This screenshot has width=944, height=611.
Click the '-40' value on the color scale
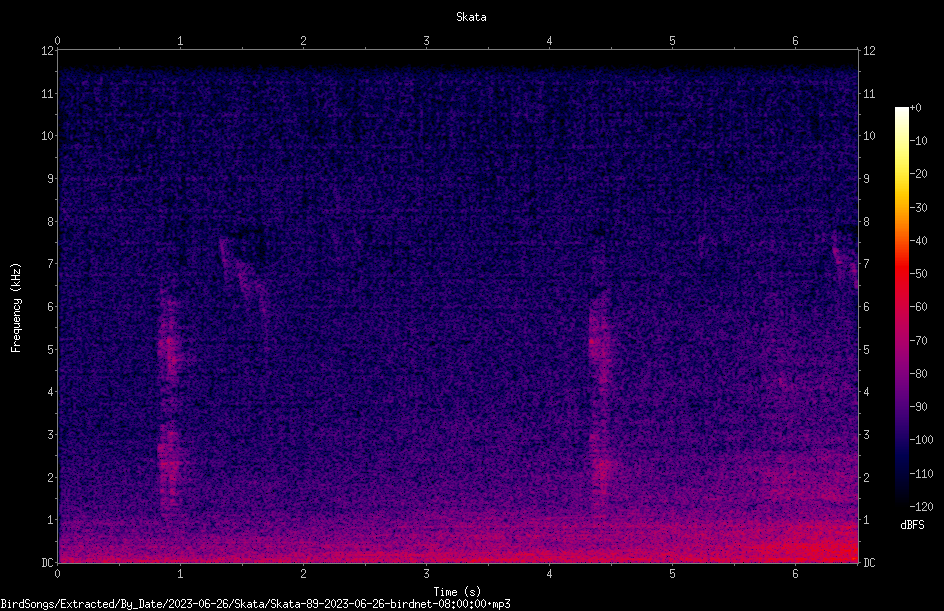919,241
